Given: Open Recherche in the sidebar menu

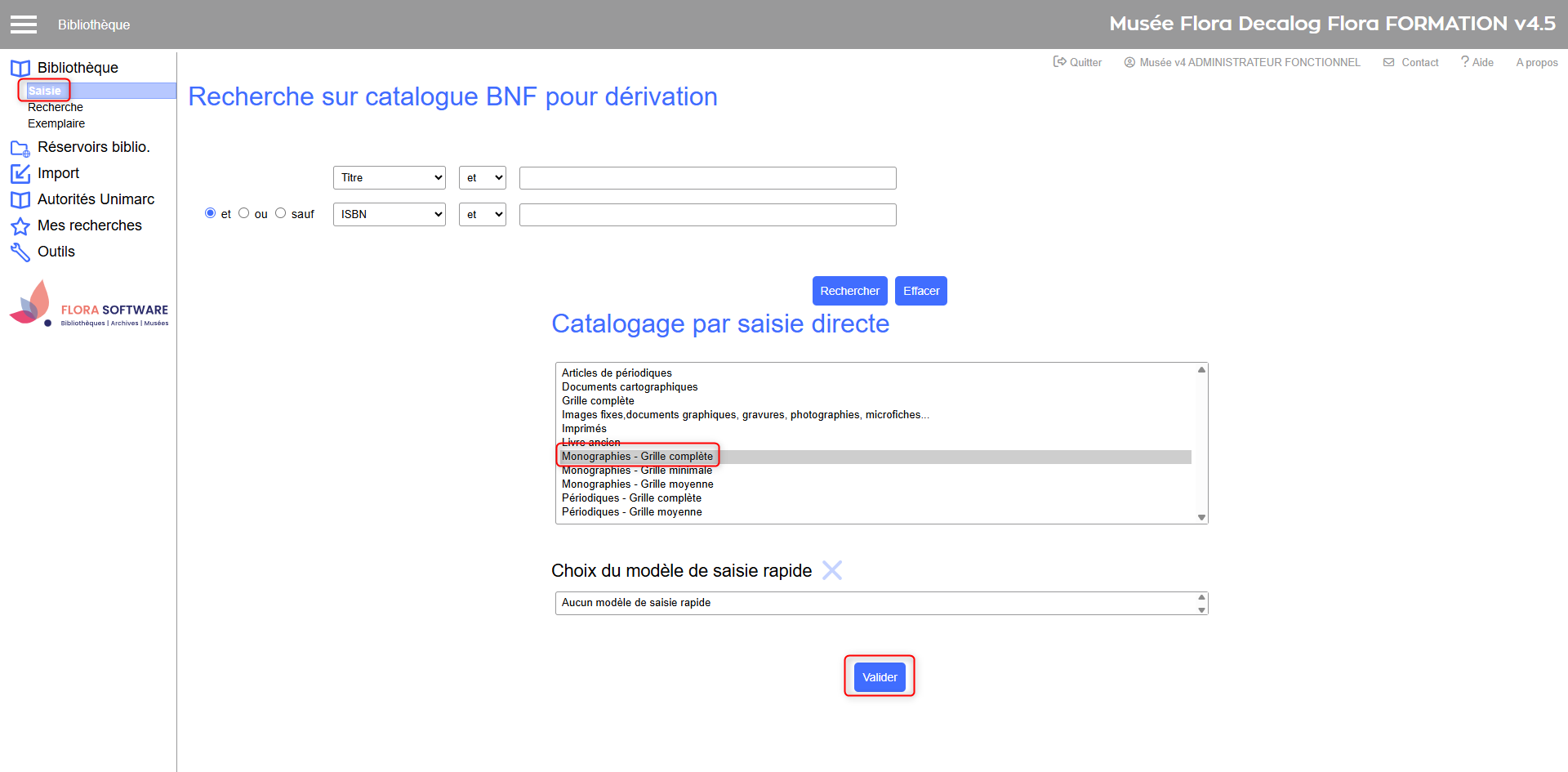Looking at the screenshot, I should click(56, 107).
